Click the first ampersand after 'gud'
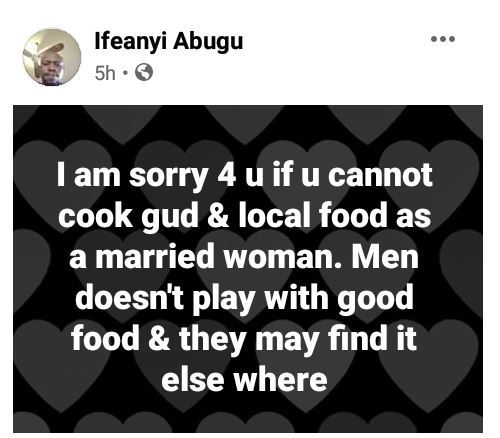The image size is (500, 438). [217, 216]
